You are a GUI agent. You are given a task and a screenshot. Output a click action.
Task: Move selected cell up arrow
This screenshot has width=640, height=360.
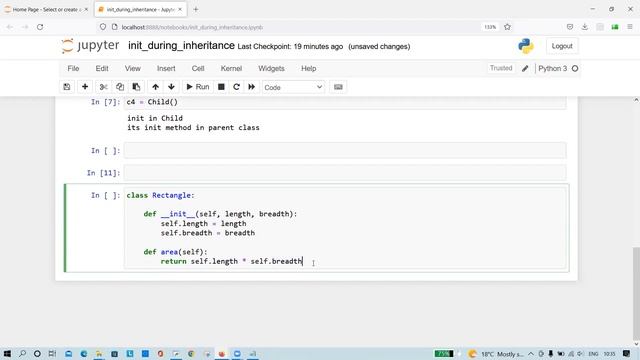155,87
